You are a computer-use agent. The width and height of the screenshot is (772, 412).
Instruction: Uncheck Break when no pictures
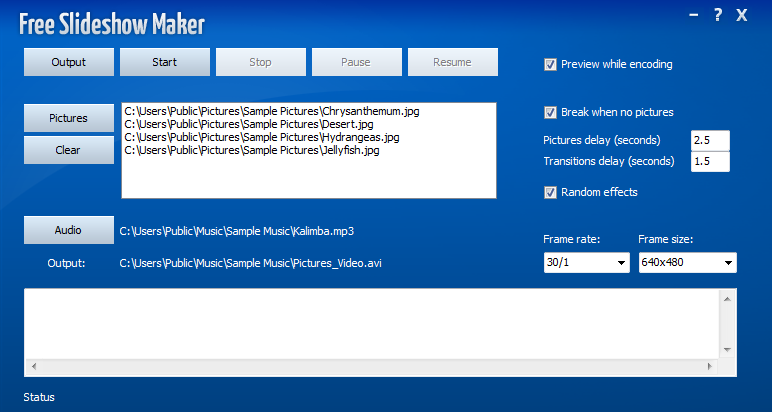[x=550, y=112]
